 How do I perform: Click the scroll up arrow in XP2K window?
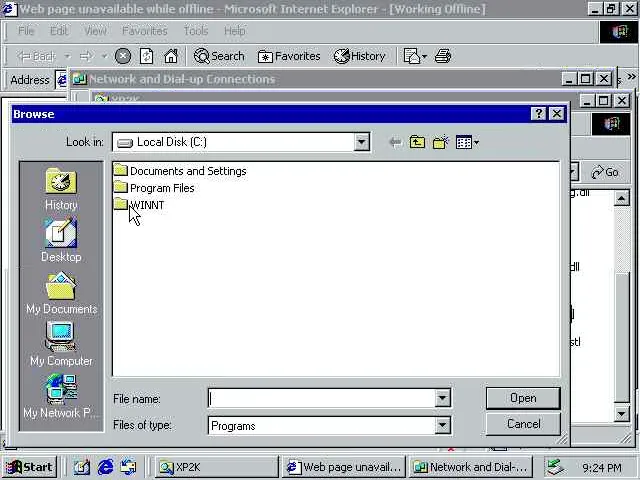(x=621, y=199)
